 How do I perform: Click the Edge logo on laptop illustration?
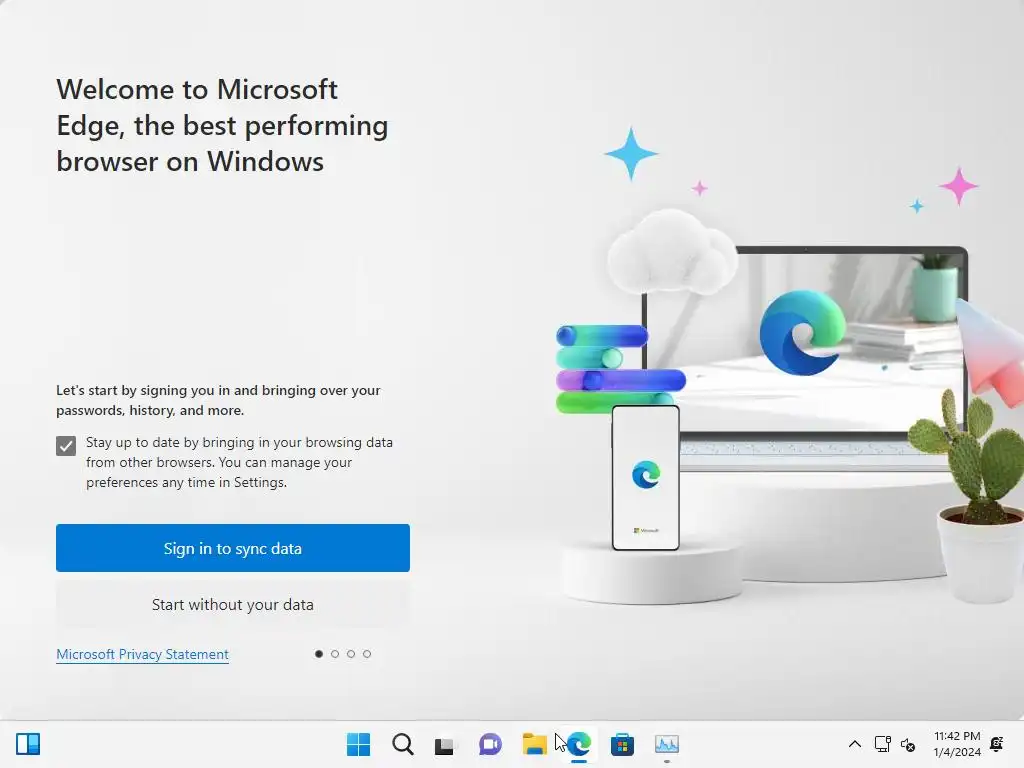(x=803, y=333)
